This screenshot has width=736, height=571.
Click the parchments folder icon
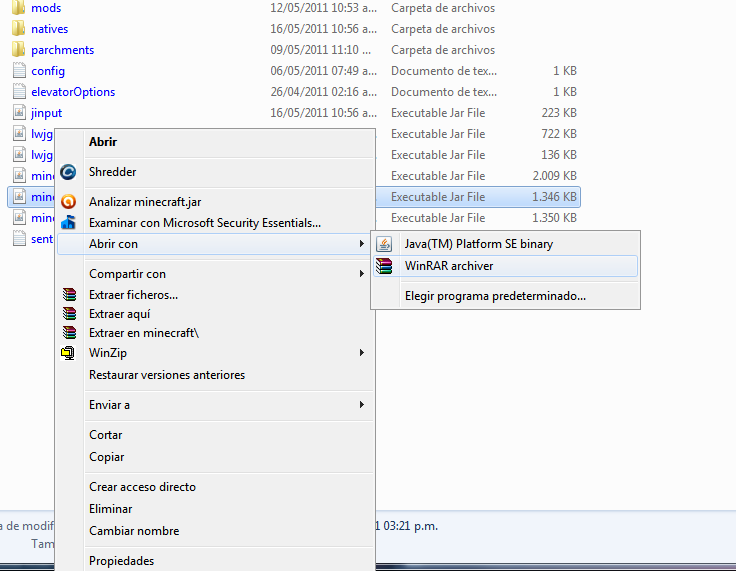18,50
